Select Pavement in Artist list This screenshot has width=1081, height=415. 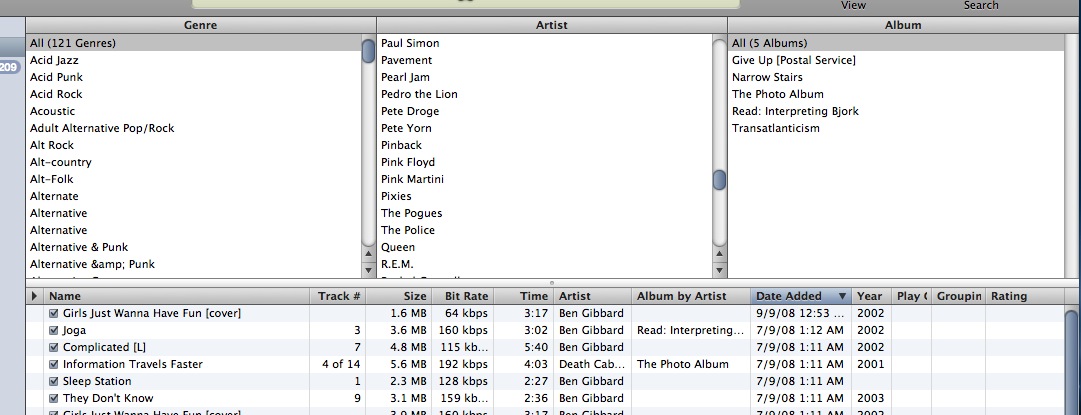pos(545,60)
